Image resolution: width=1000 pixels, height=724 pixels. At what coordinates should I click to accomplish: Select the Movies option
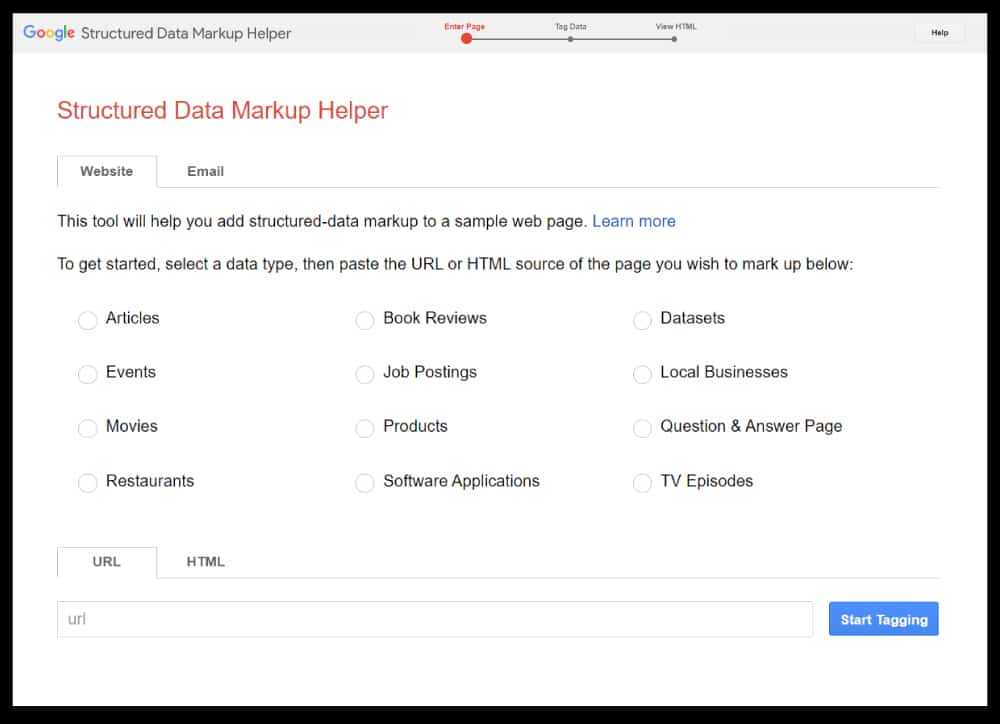(x=88, y=428)
